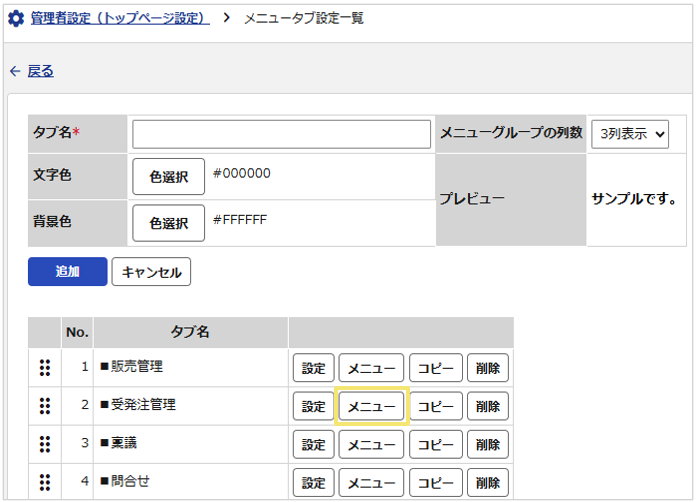Viewport: 697px width, 502px height.
Task: Click 削除 for 問合せ tab
Action: click(x=488, y=482)
